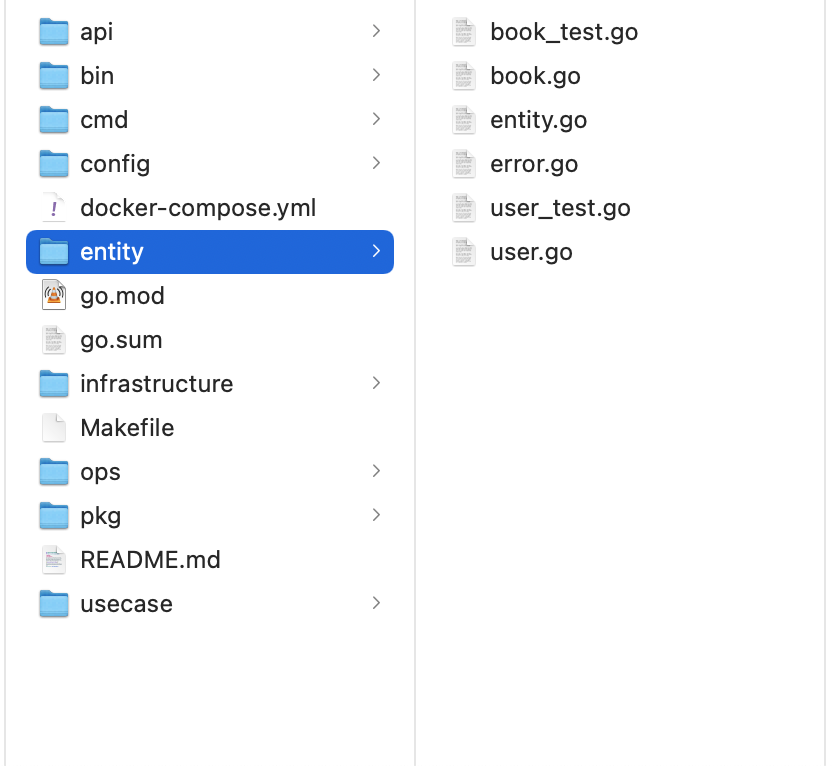Click the README.md document icon
Screen dimensions: 832x766
coord(54,560)
